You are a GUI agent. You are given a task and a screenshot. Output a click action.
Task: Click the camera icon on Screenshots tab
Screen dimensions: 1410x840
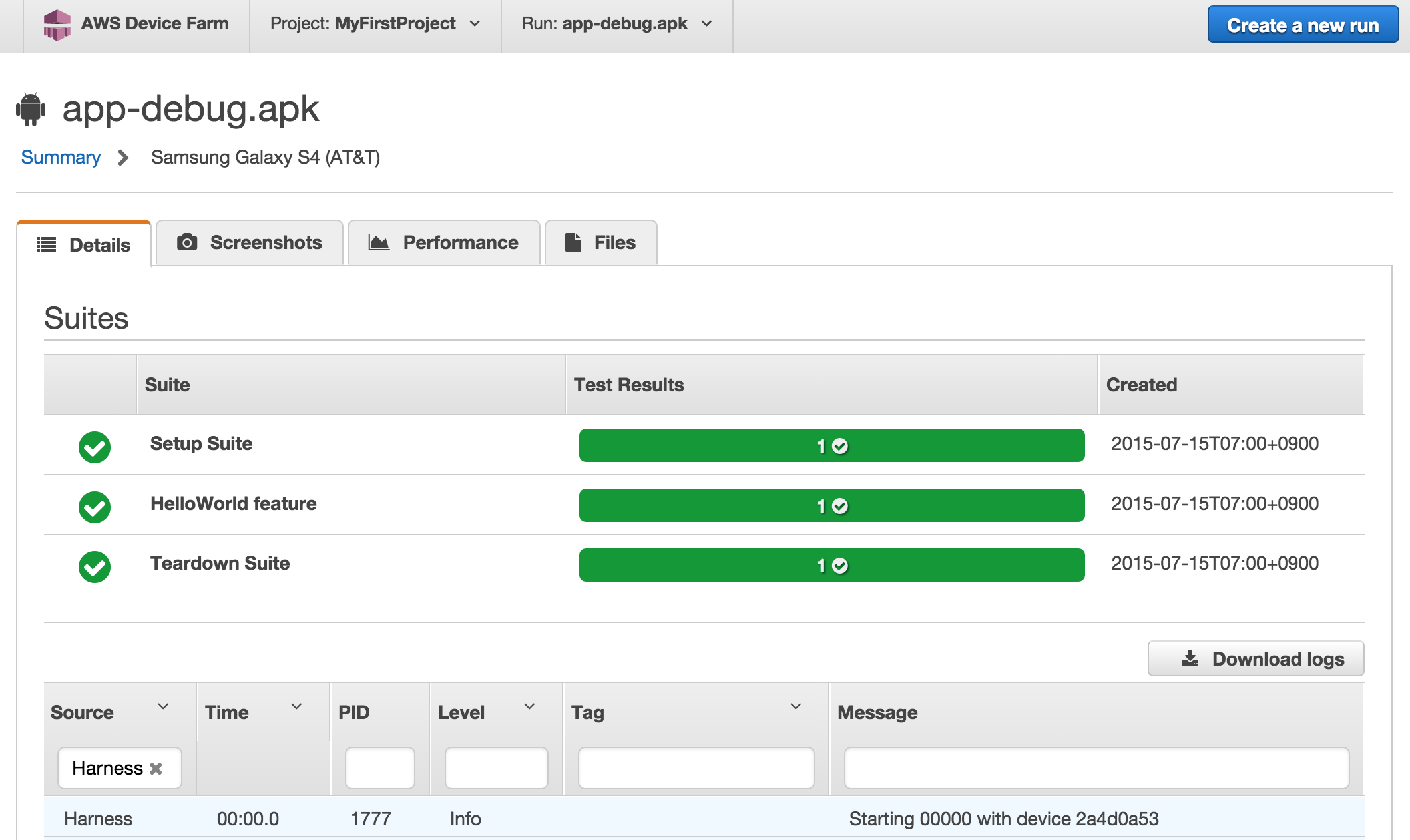pos(187,242)
